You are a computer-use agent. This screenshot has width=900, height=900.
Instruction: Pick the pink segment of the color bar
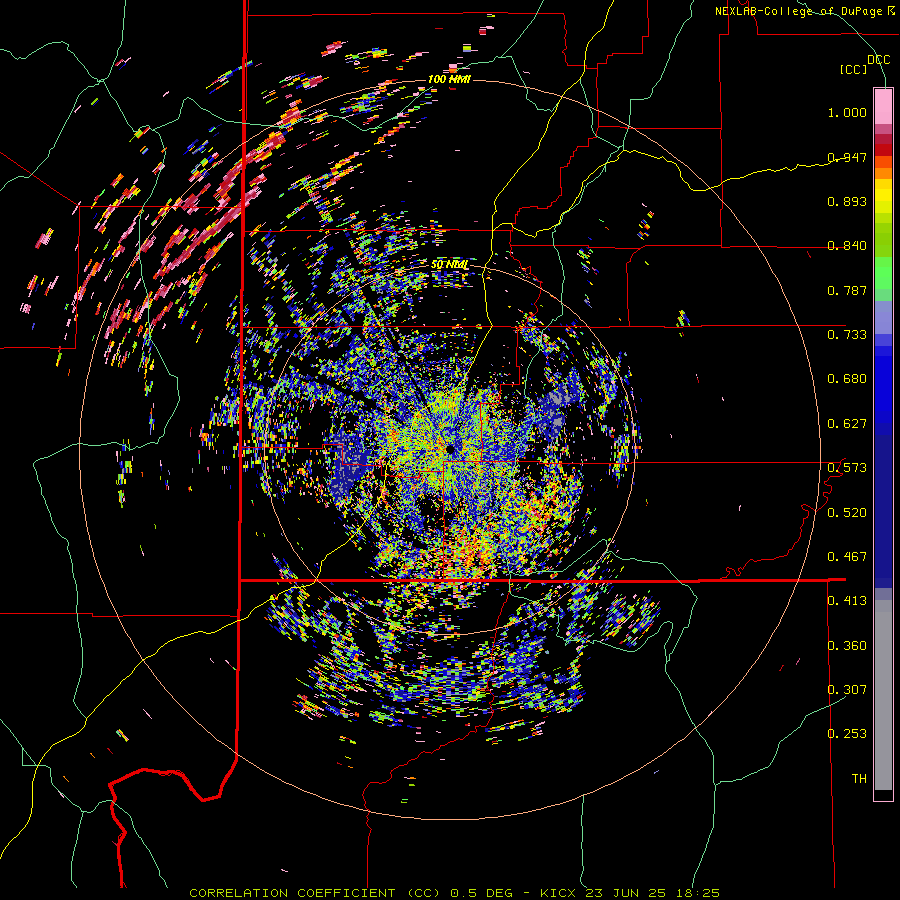pyautogui.click(x=883, y=107)
